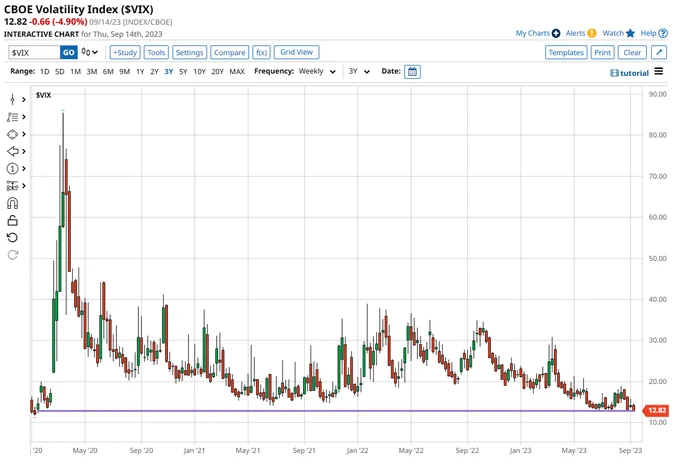Open the Alerts link
Image resolution: width=680 pixels, height=469 pixels.
[575, 33]
